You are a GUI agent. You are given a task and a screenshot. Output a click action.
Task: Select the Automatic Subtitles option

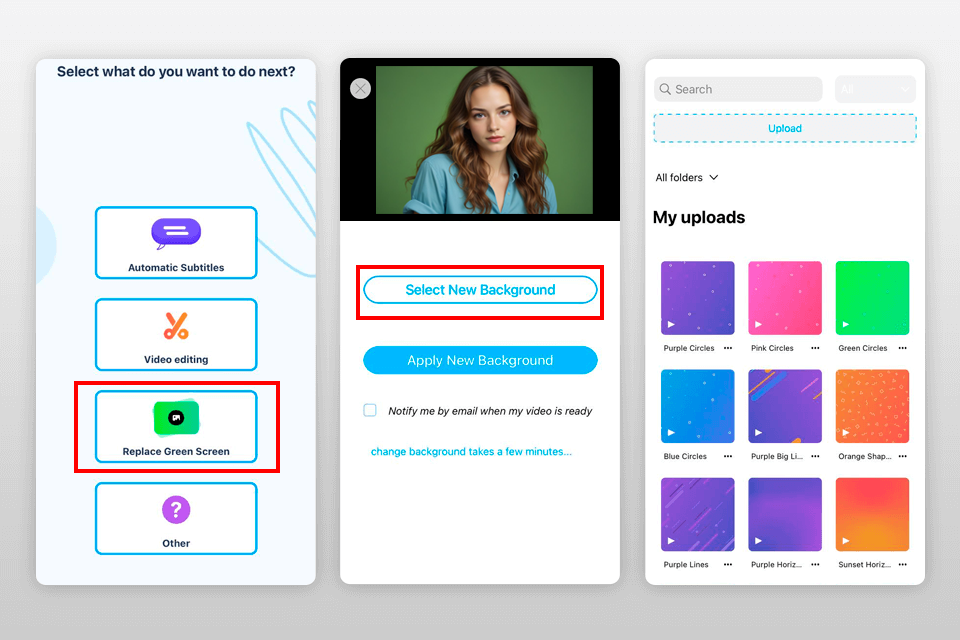(x=176, y=243)
